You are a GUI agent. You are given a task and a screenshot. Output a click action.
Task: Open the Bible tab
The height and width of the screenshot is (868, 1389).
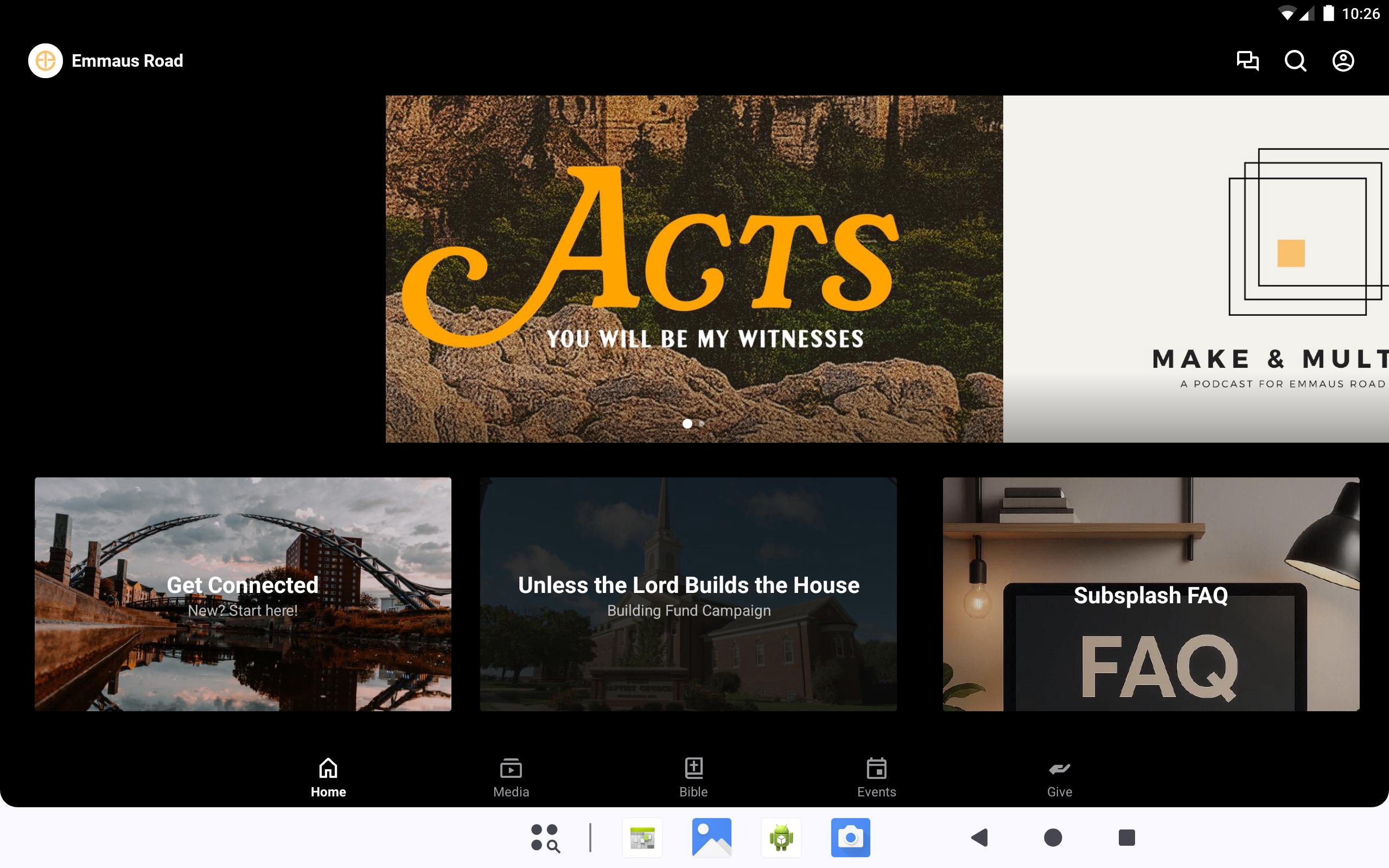[693, 777]
